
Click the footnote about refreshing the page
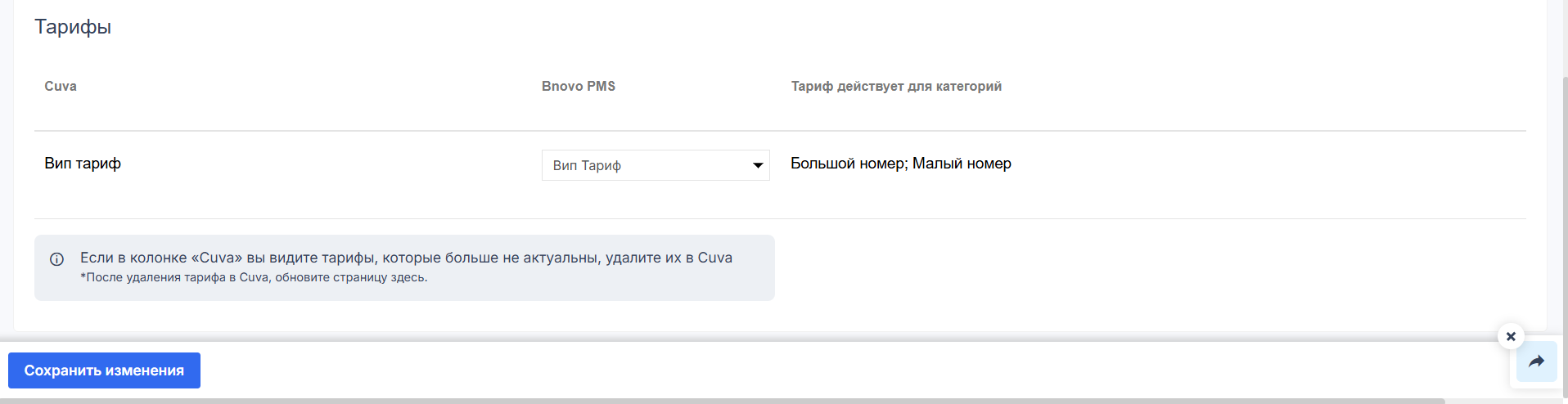coord(254,278)
